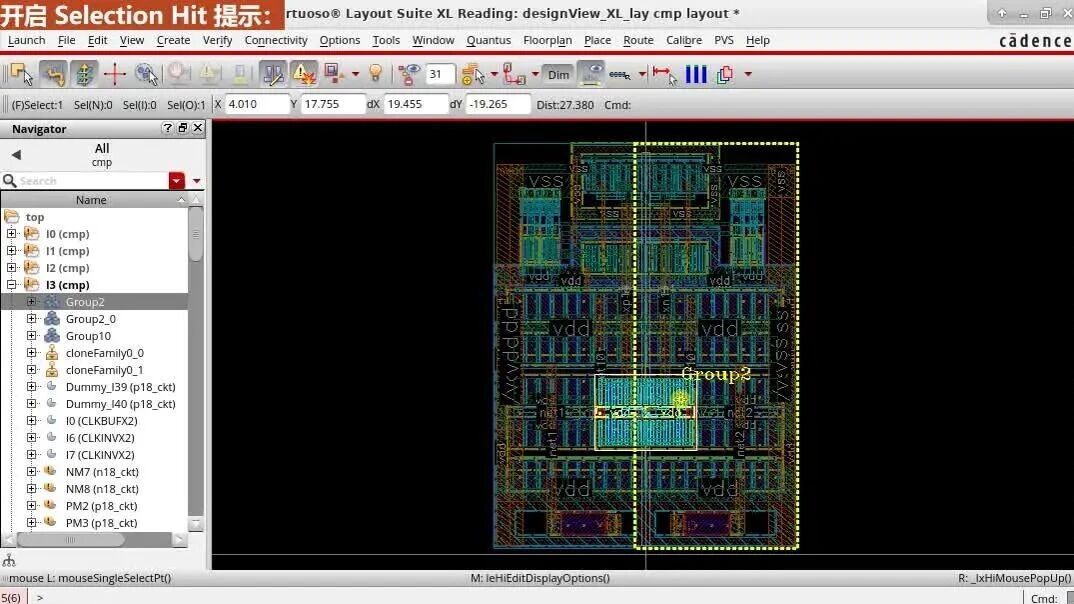
Task: Click the hierarchy icon below the Navigator
Action: coord(9,560)
